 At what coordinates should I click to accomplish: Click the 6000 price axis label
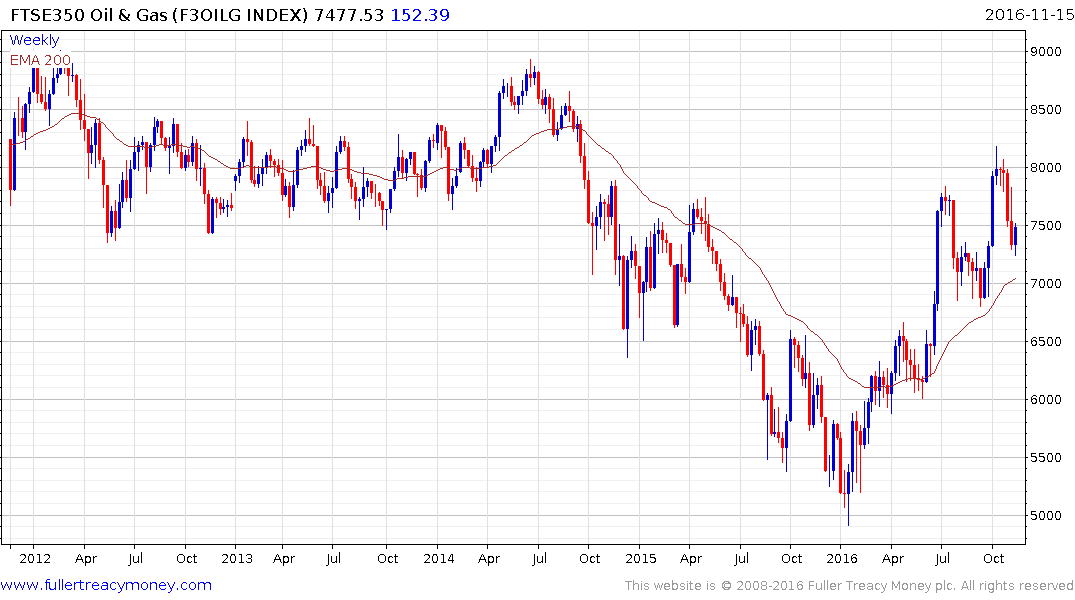pos(1046,399)
